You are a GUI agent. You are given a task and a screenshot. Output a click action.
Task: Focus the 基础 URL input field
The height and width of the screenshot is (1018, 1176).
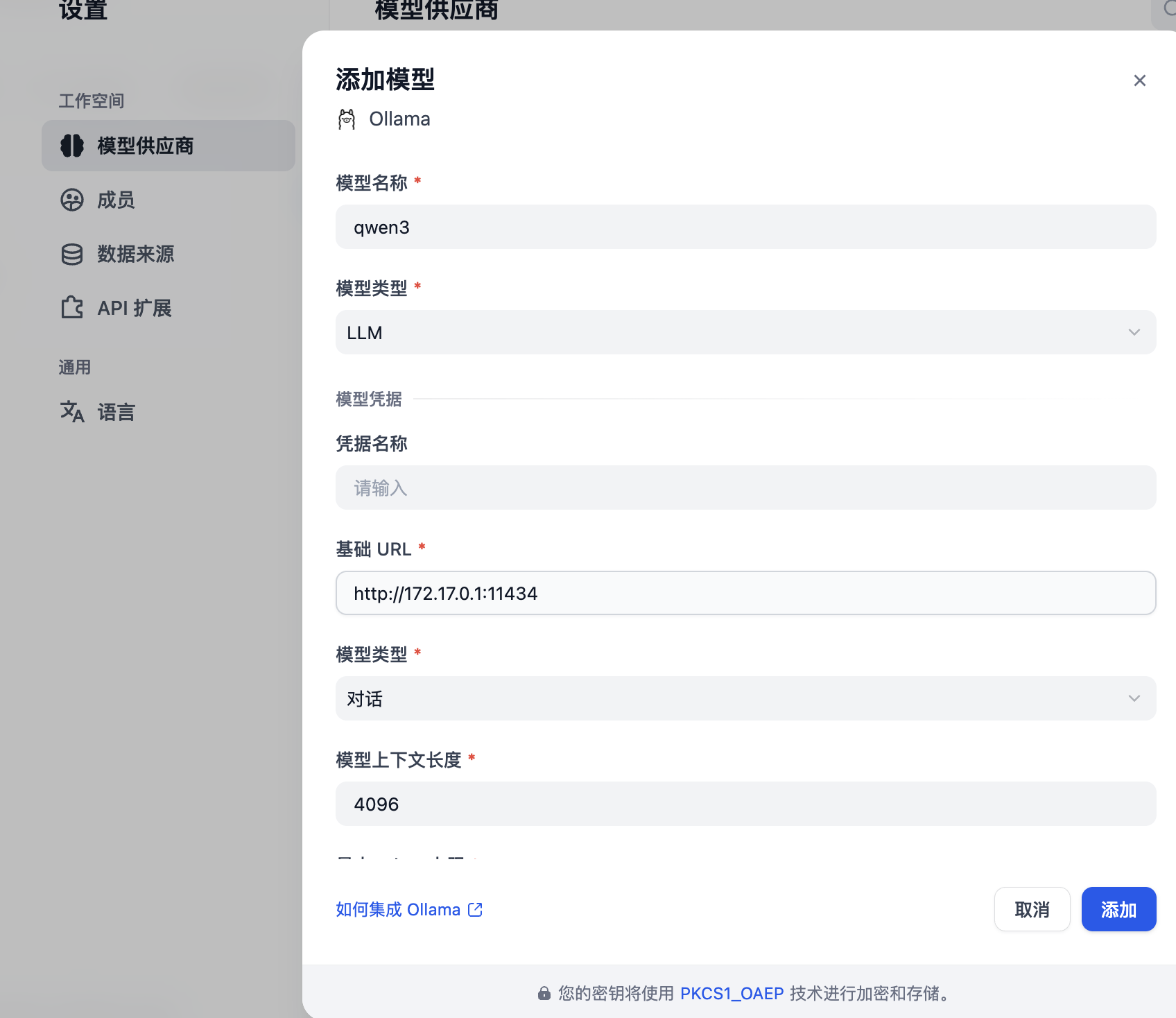tap(745, 593)
